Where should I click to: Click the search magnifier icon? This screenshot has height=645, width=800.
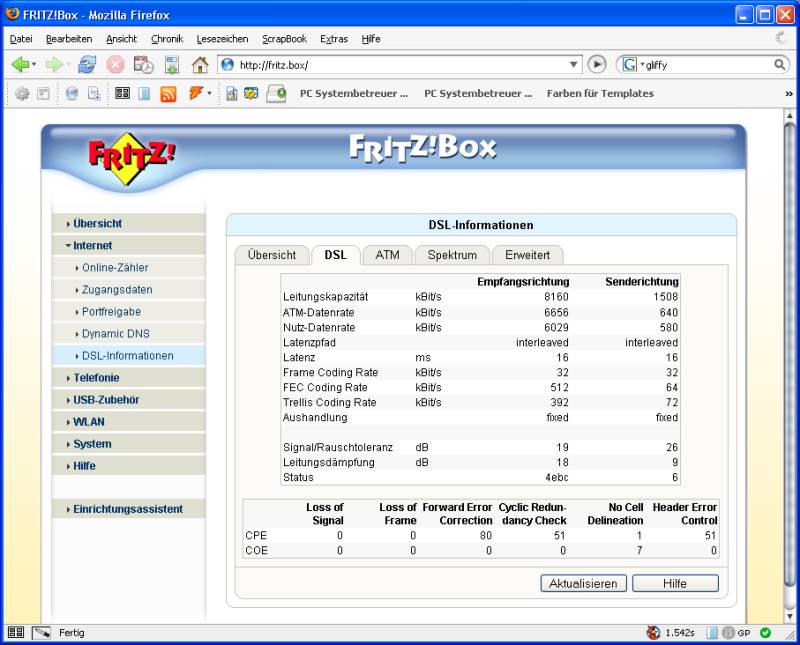click(x=780, y=64)
